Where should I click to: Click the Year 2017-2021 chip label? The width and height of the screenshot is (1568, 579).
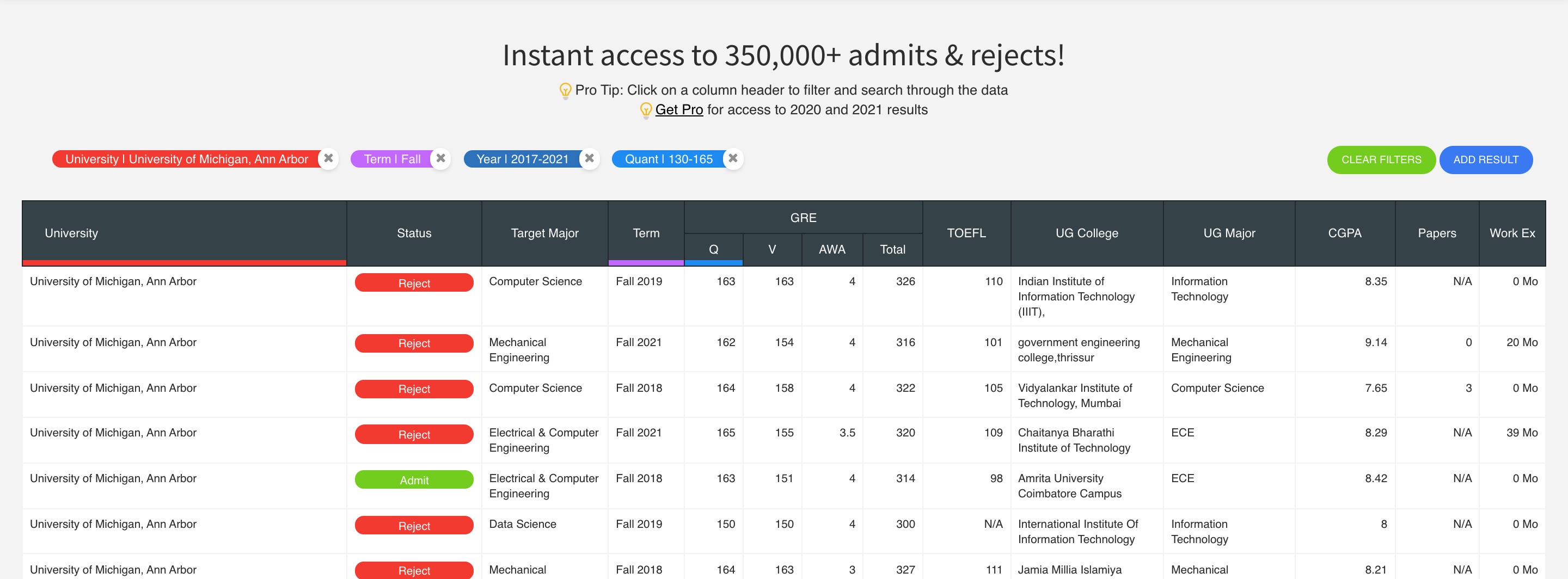click(x=522, y=159)
